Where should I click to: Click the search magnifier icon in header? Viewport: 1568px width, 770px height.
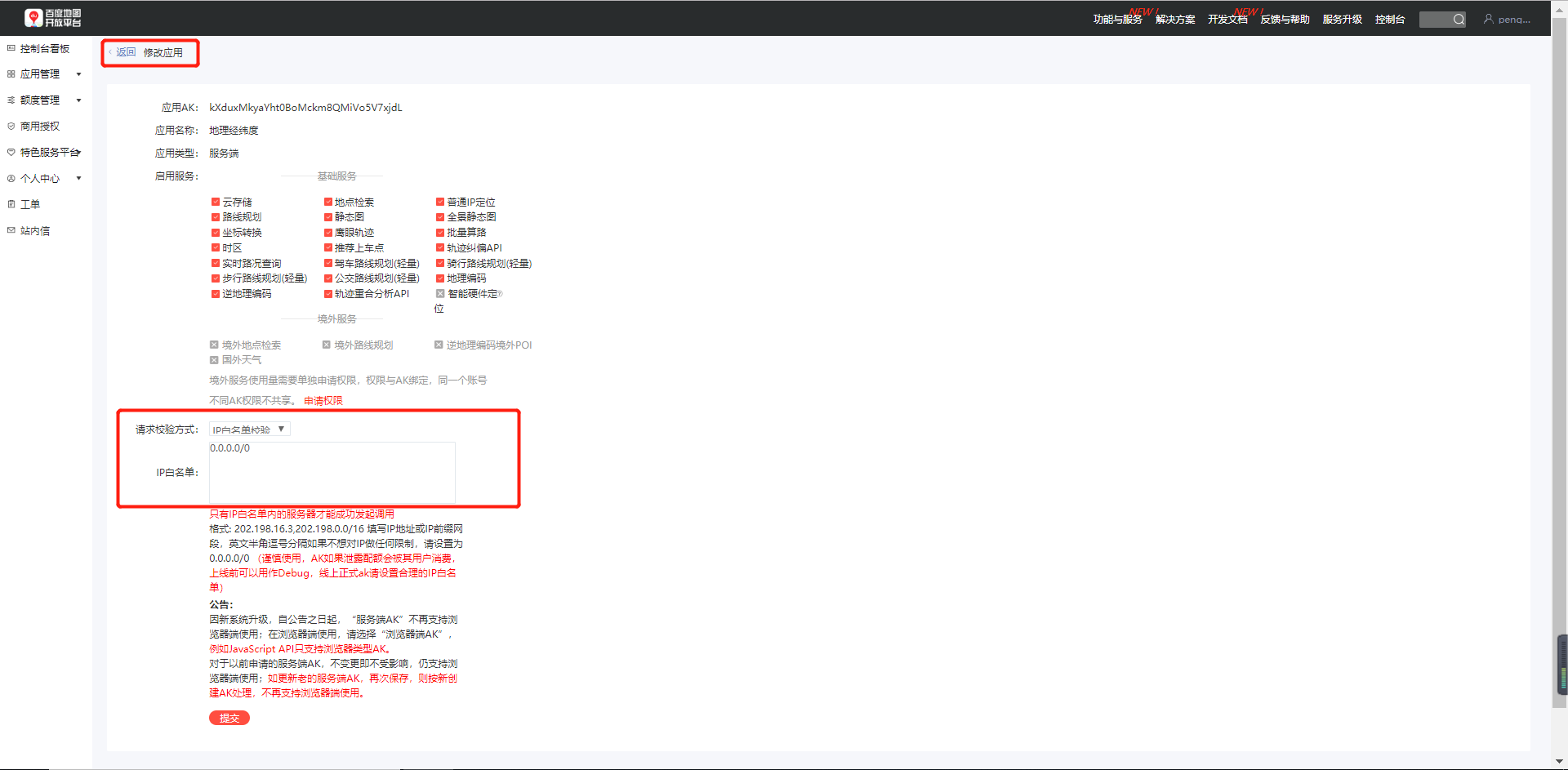click(x=1459, y=20)
